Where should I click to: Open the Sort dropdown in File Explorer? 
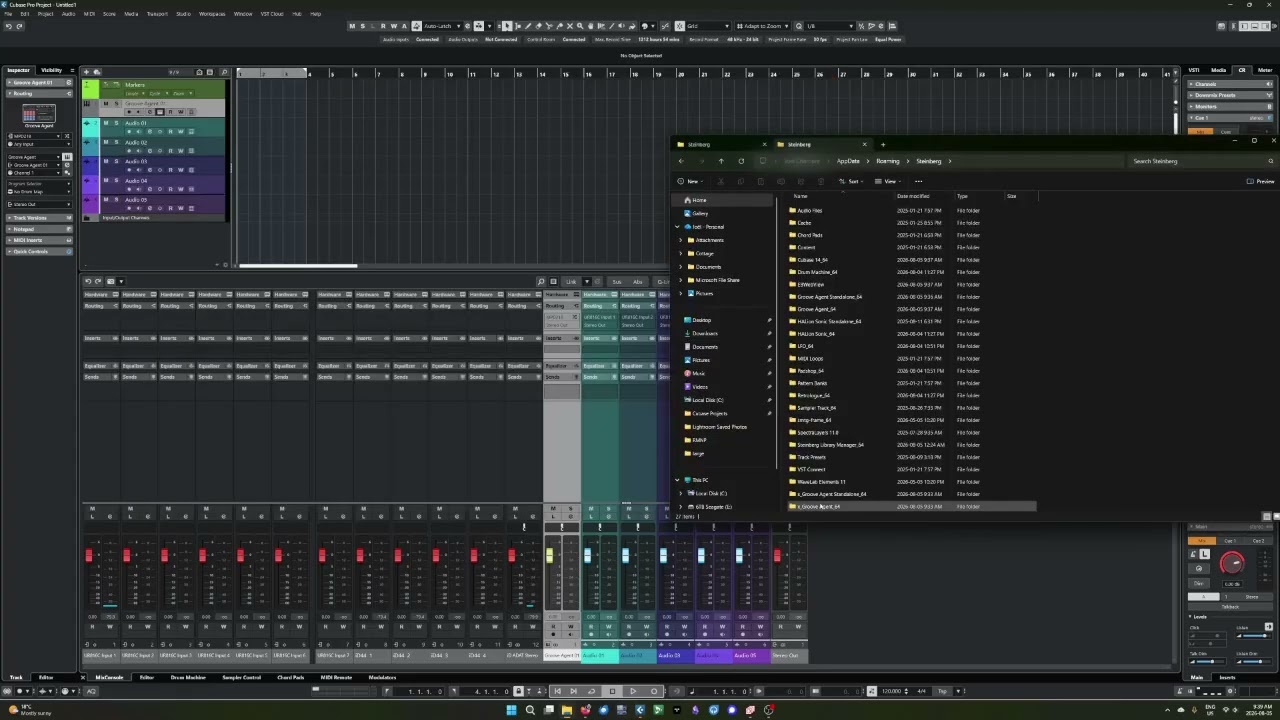coord(853,181)
